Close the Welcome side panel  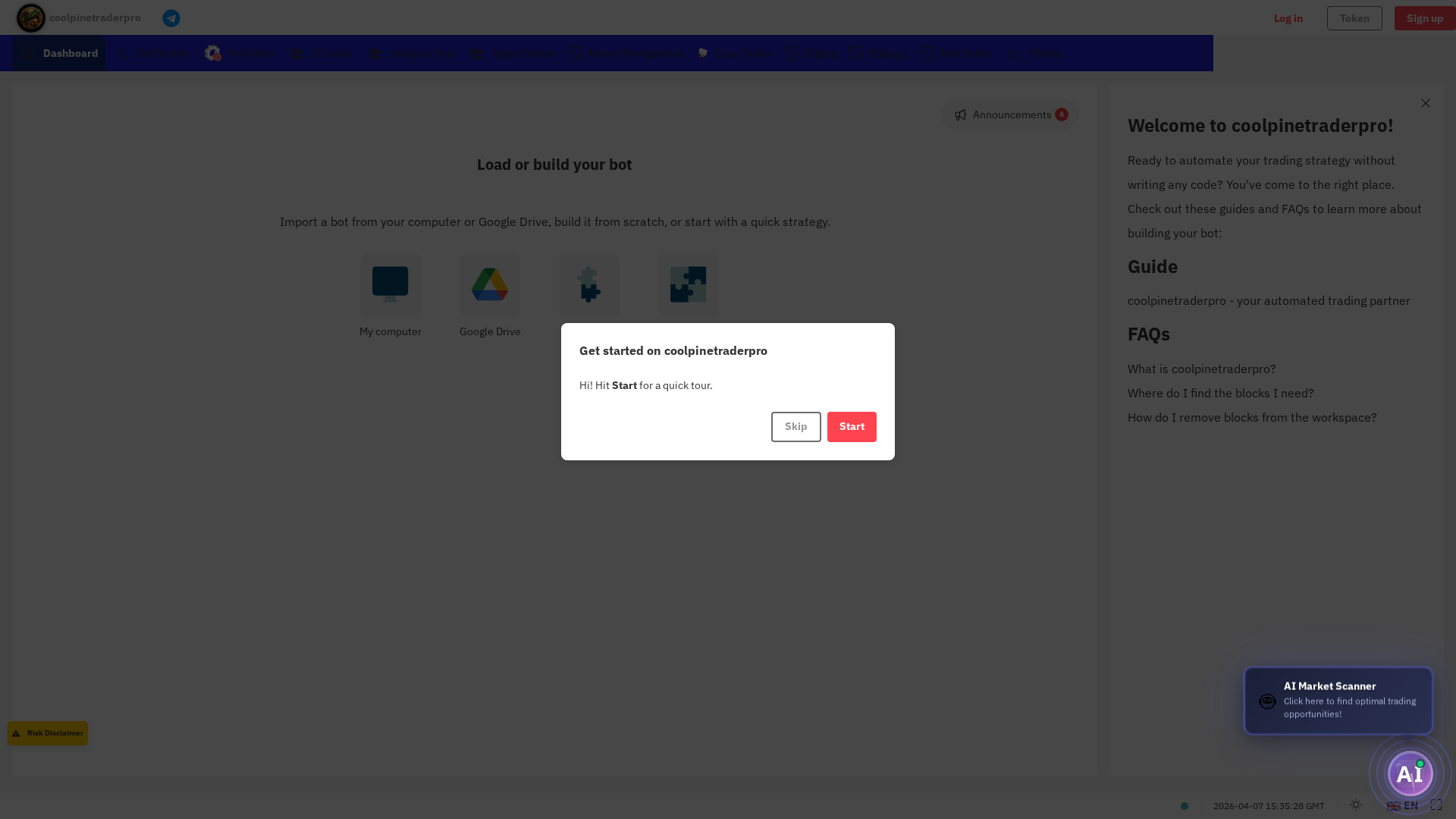point(1426,103)
